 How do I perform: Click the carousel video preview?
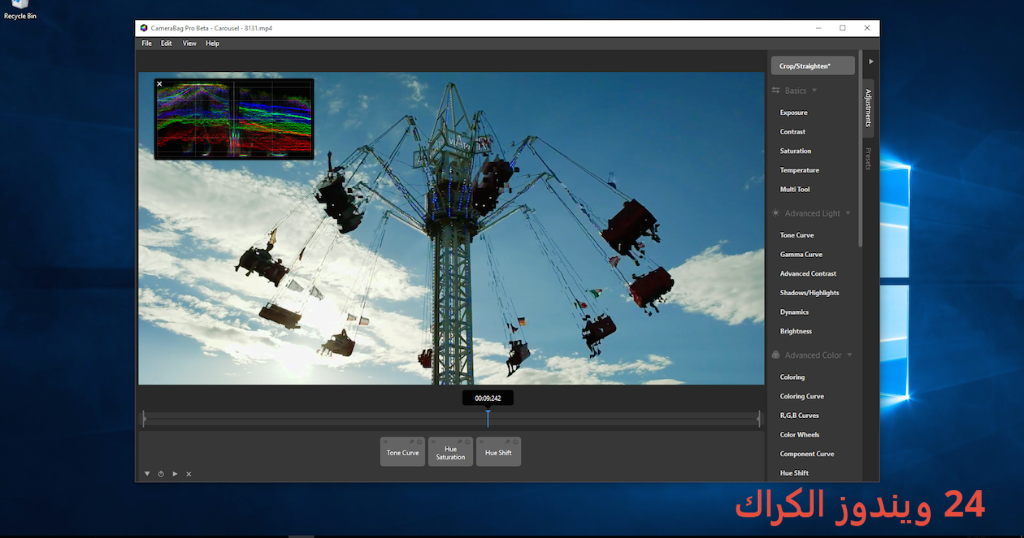click(451, 229)
